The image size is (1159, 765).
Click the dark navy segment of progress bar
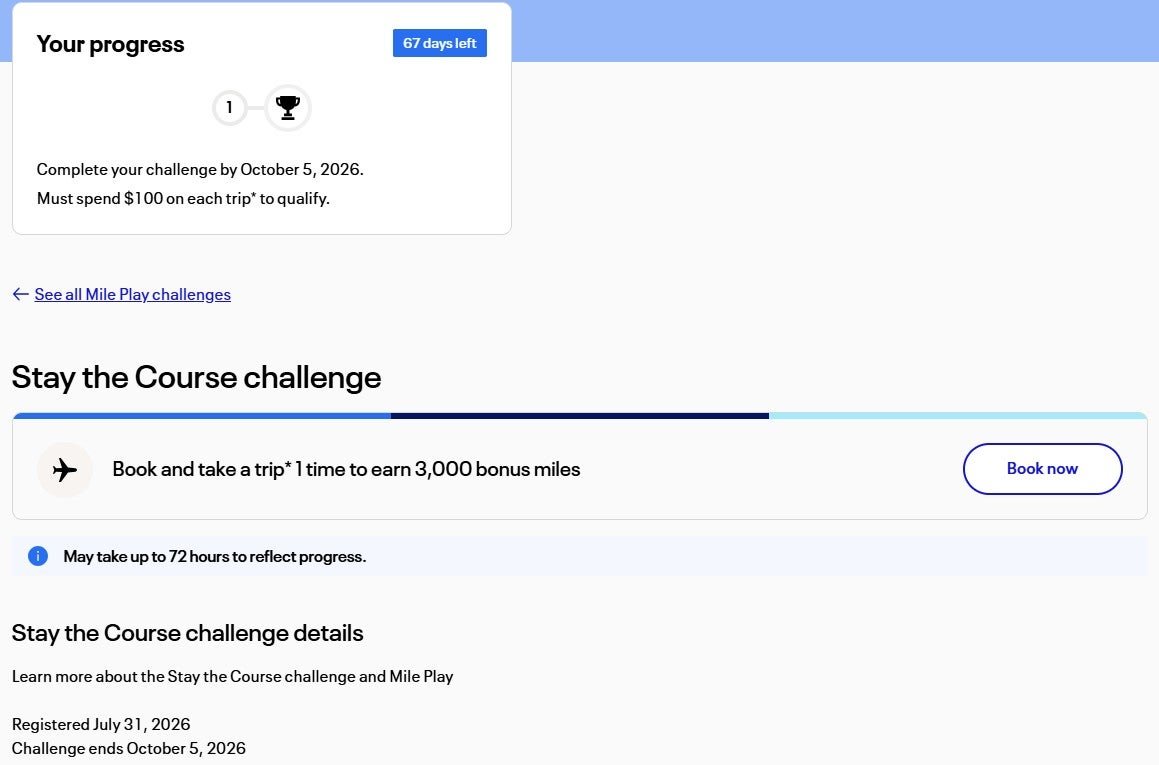point(580,416)
